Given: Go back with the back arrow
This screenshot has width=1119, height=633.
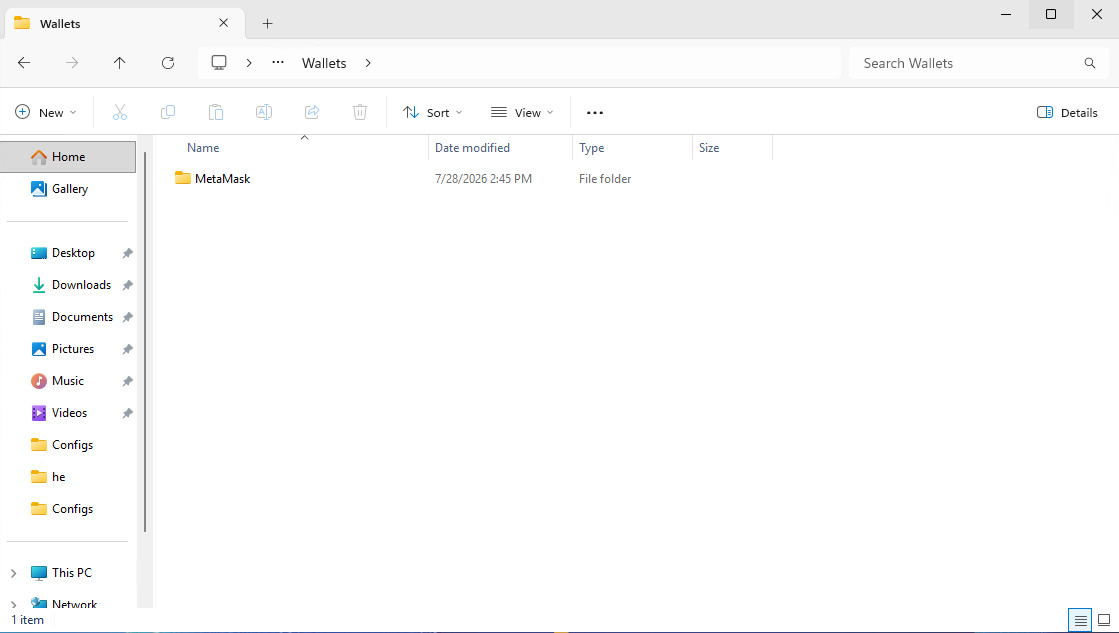Looking at the screenshot, I should 24,63.
